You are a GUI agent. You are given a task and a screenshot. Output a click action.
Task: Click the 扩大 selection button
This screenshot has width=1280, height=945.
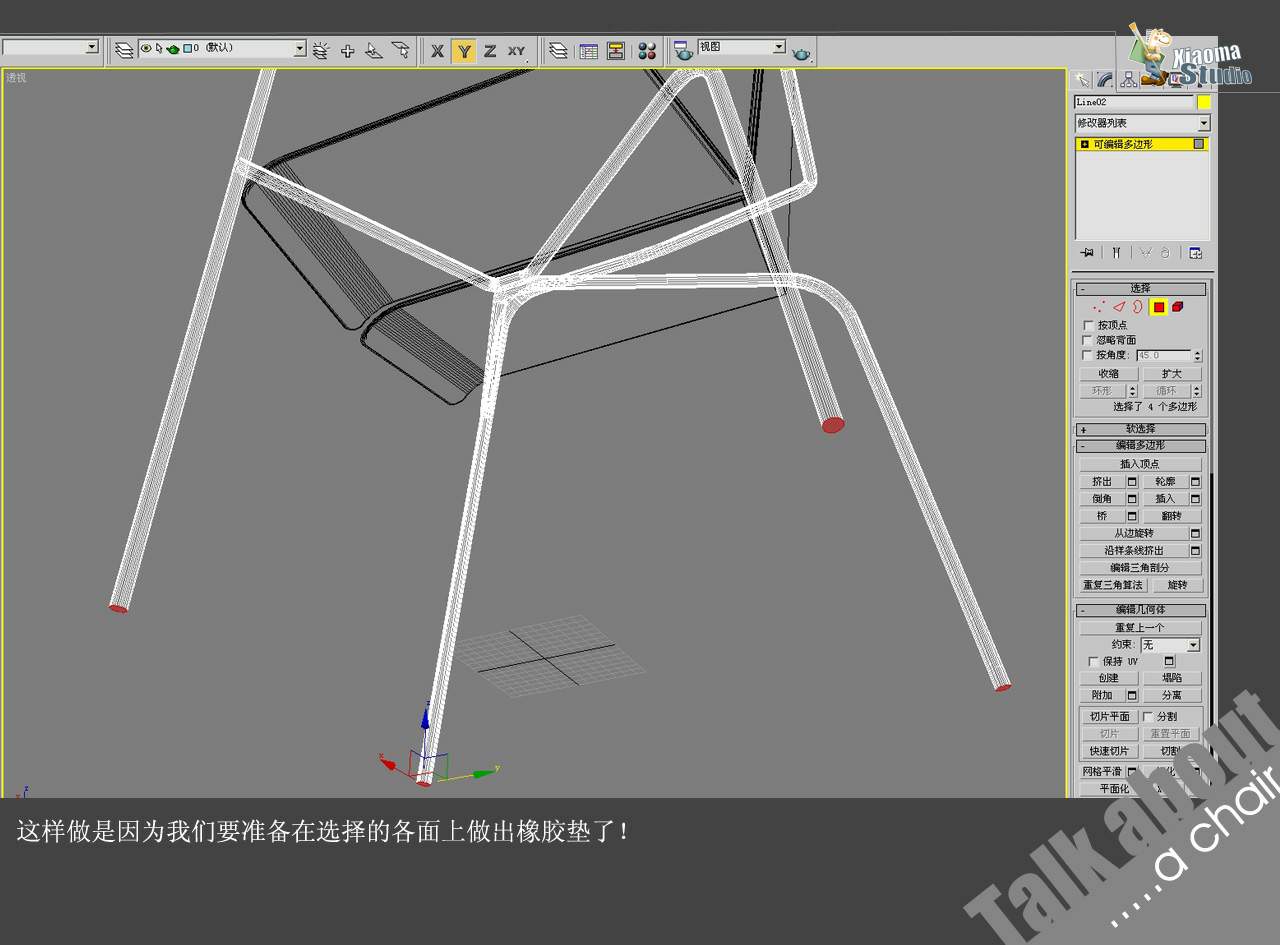coord(1172,374)
